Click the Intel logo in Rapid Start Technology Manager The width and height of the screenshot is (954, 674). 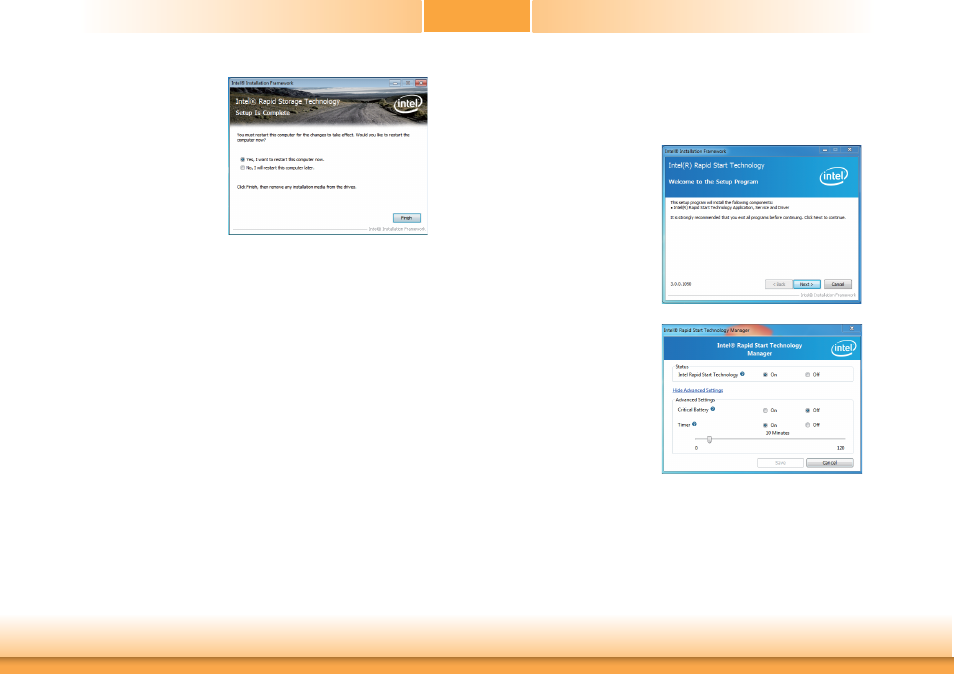(x=844, y=348)
